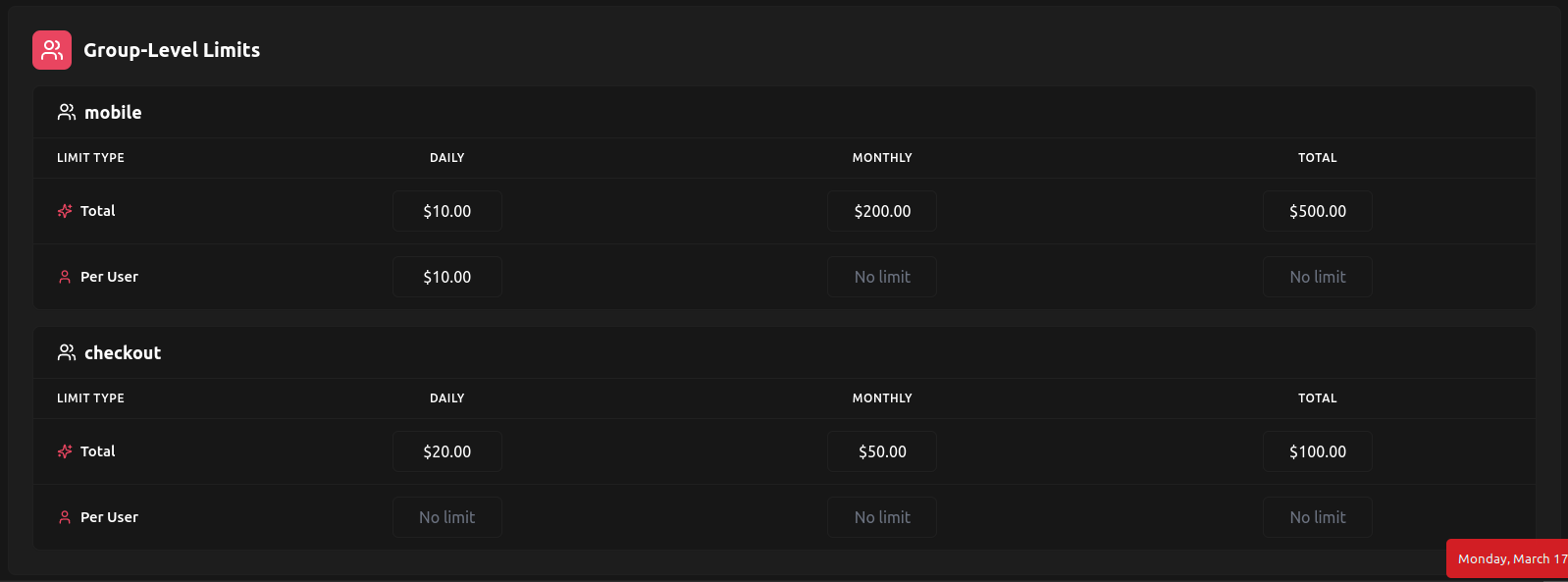Click the sparkle icon in checkout Total row
1568x582 pixels.
[x=65, y=451]
